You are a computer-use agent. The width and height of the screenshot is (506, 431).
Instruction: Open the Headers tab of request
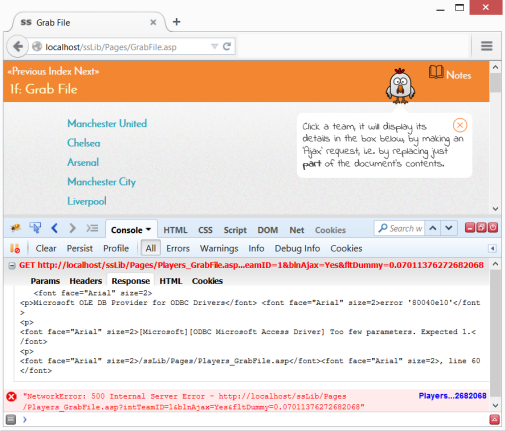pos(86,281)
